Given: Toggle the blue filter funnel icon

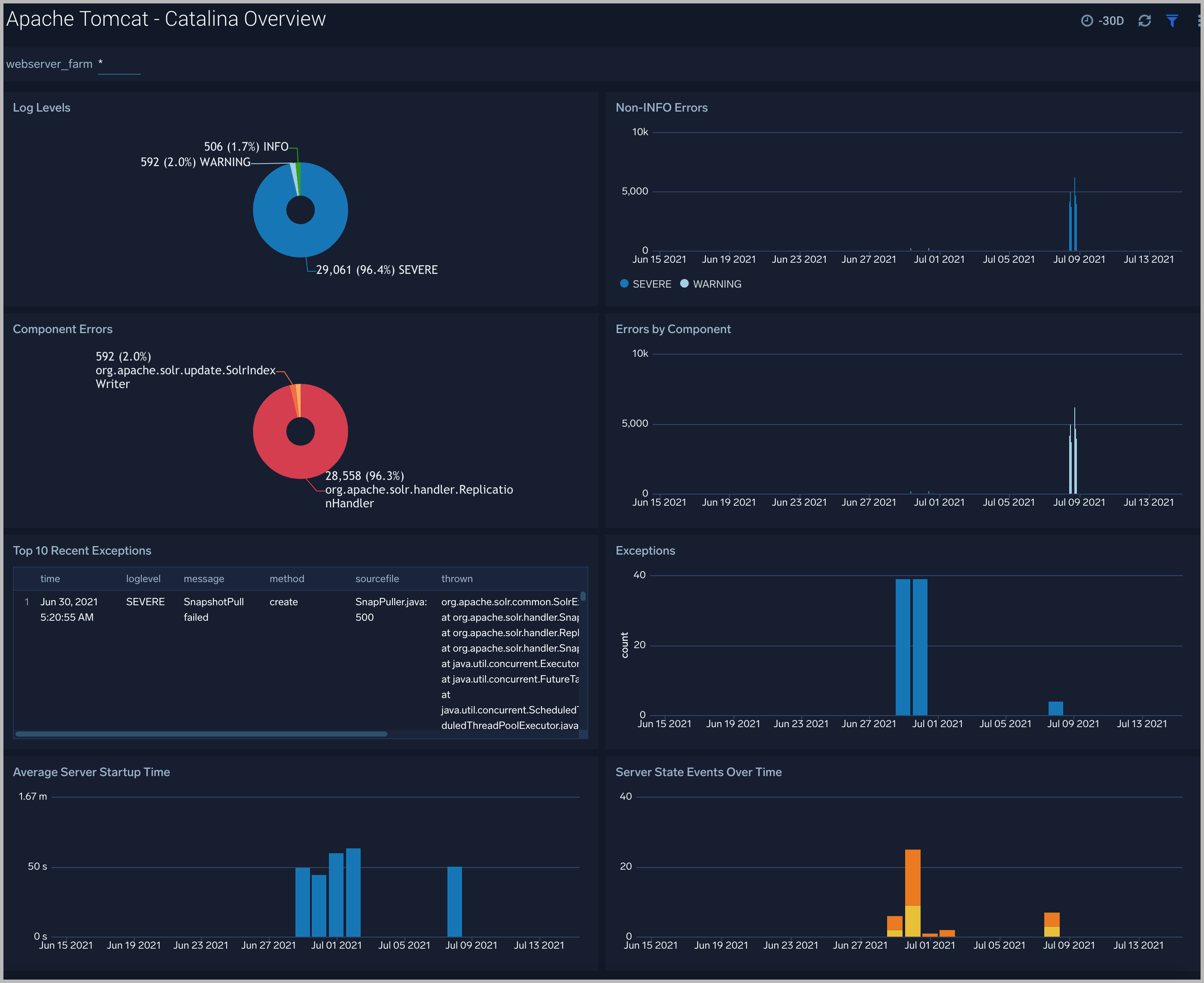Looking at the screenshot, I should (1172, 21).
